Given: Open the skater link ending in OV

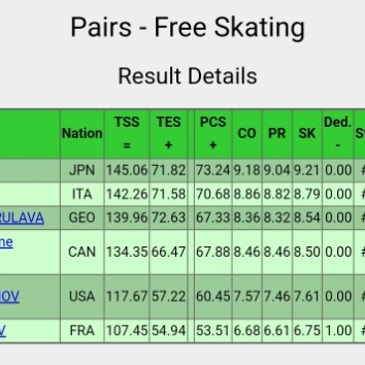Looking at the screenshot, I should [9, 296].
